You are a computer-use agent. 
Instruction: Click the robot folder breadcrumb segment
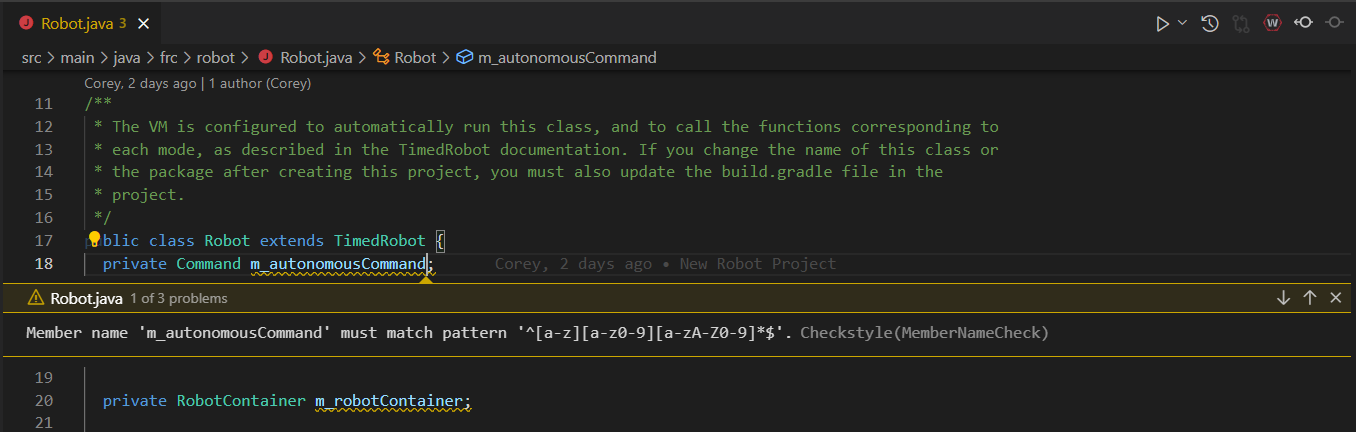216,57
